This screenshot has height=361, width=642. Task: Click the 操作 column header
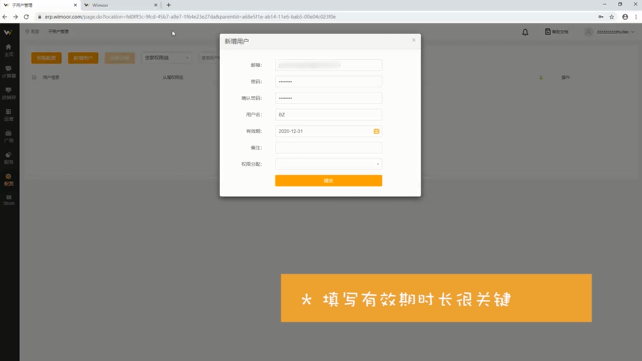[x=565, y=77]
